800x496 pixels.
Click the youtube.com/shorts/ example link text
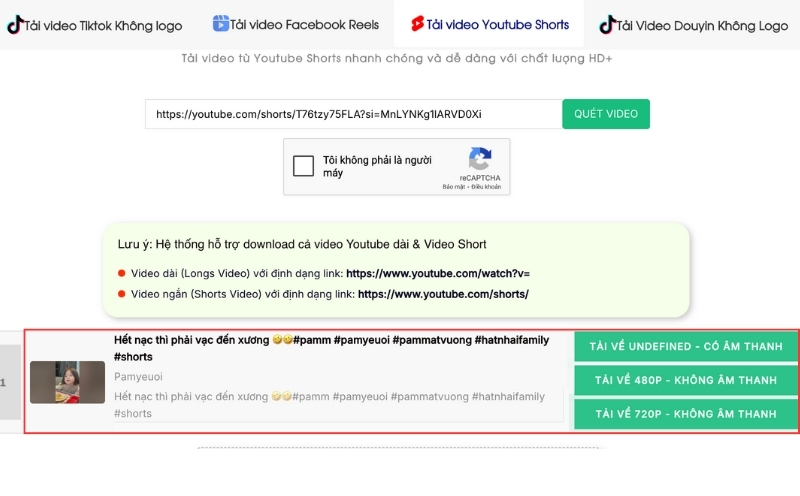click(x=443, y=294)
